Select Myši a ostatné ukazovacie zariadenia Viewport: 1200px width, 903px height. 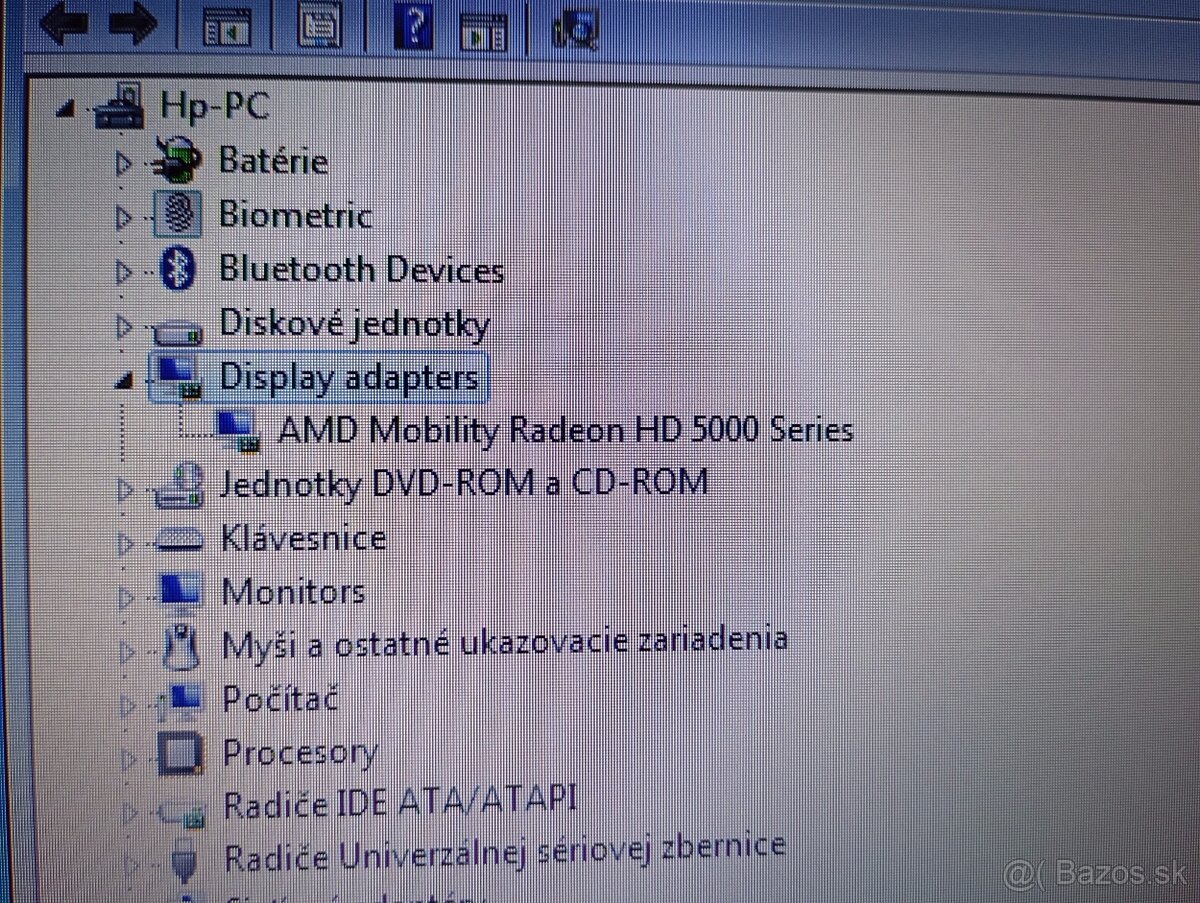(x=505, y=641)
